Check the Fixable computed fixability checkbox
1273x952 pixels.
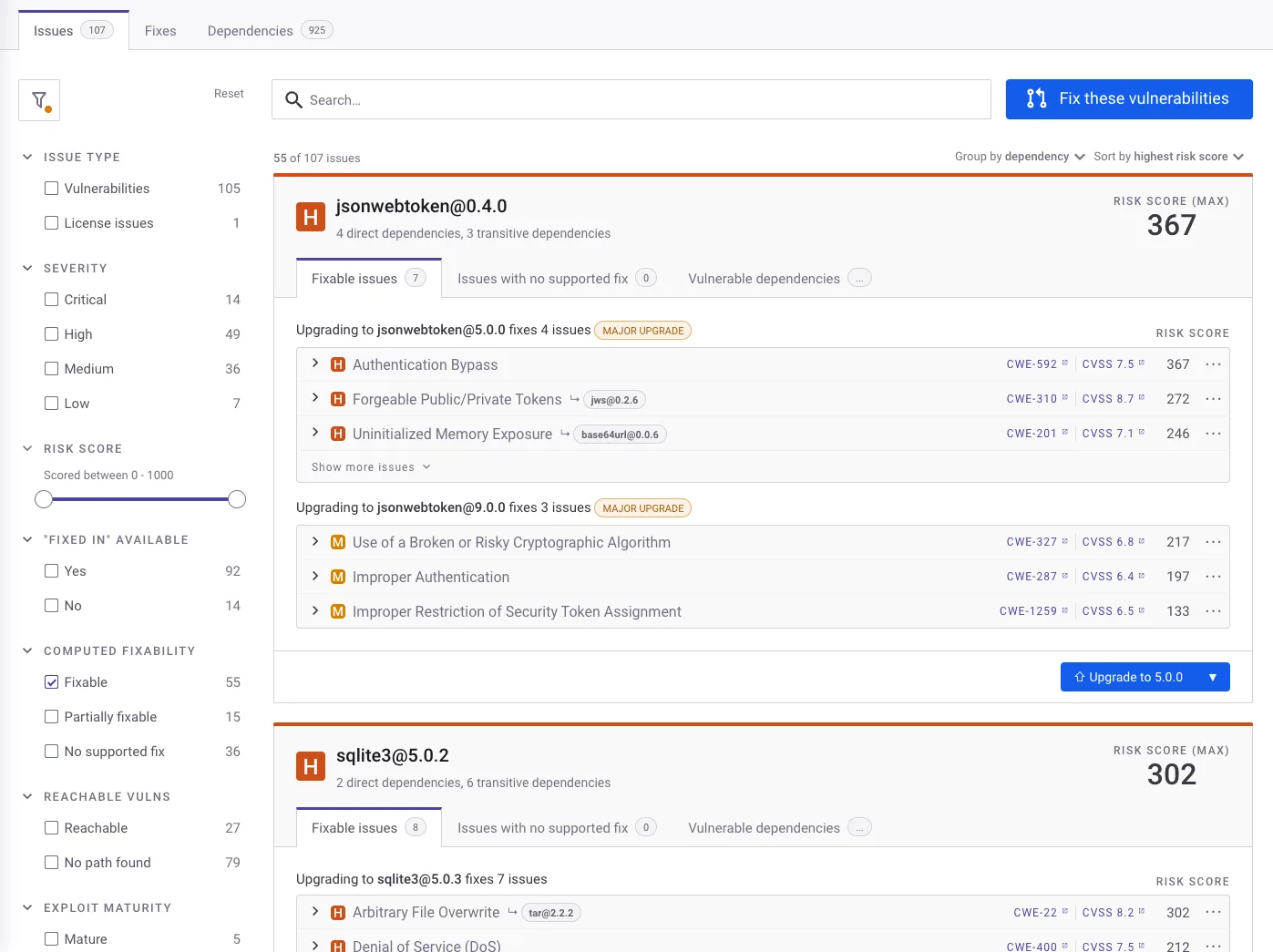[51, 681]
